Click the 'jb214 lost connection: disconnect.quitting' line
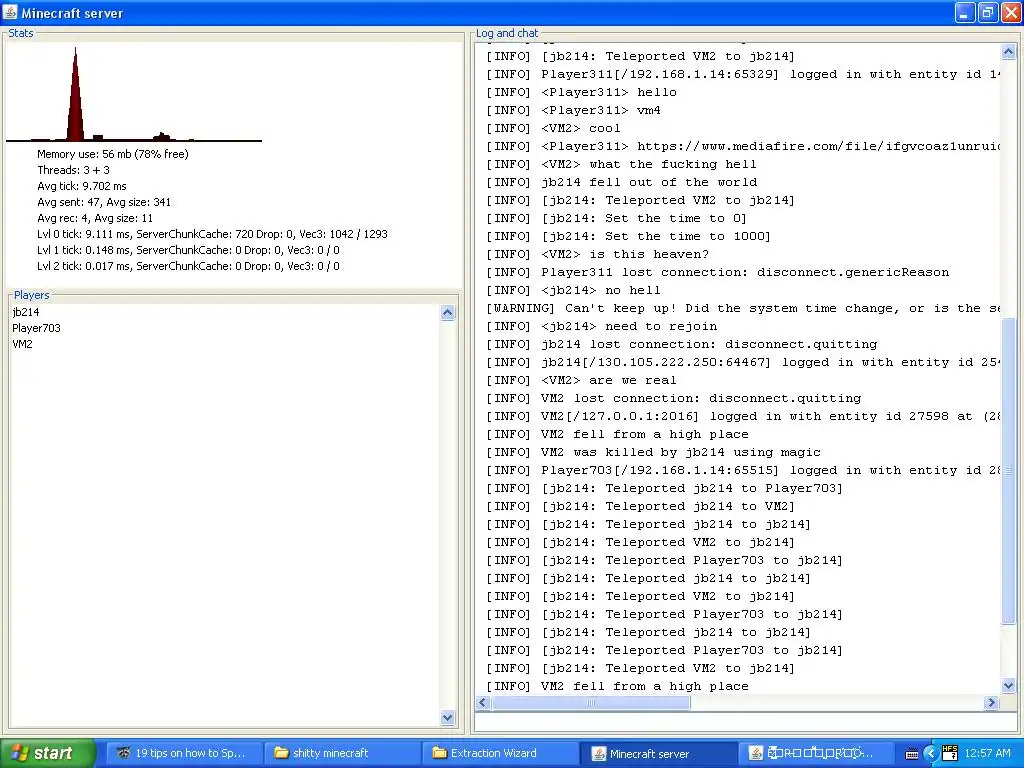1024x768 pixels. [x=682, y=344]
